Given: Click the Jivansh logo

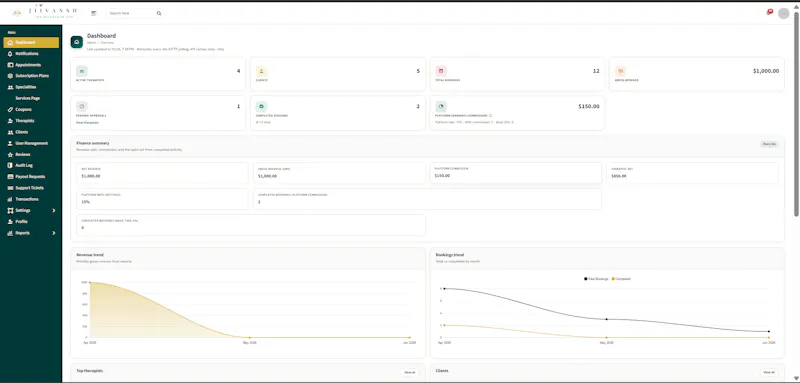Looking at the screenshot, I should tap(45, 13).
